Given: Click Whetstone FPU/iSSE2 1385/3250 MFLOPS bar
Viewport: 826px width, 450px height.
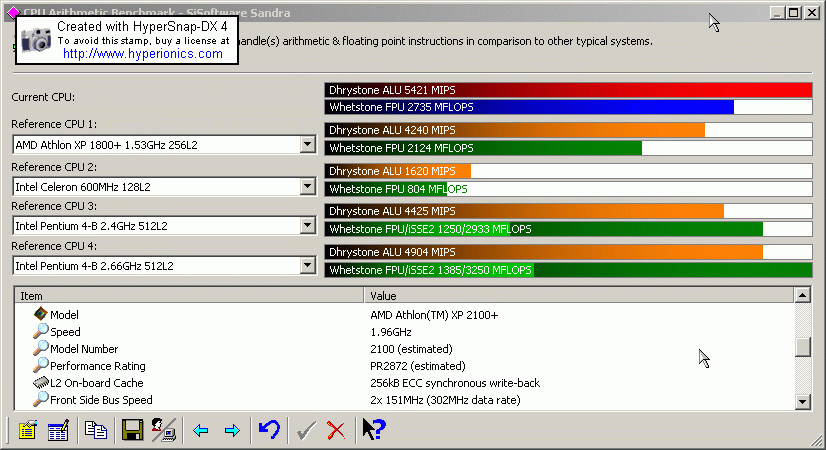Looking at the screenshot, I should pyautogui.click(x=568, y=270).
